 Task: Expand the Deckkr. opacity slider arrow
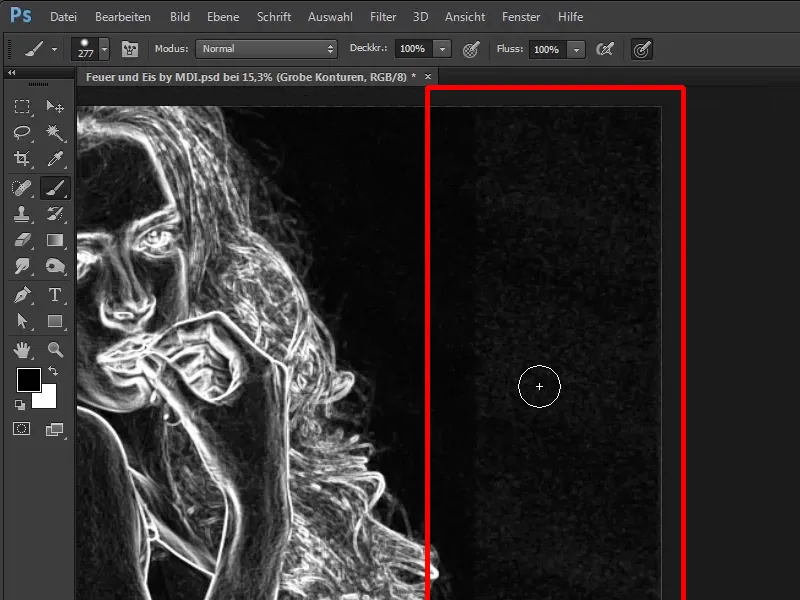(442, 49)
